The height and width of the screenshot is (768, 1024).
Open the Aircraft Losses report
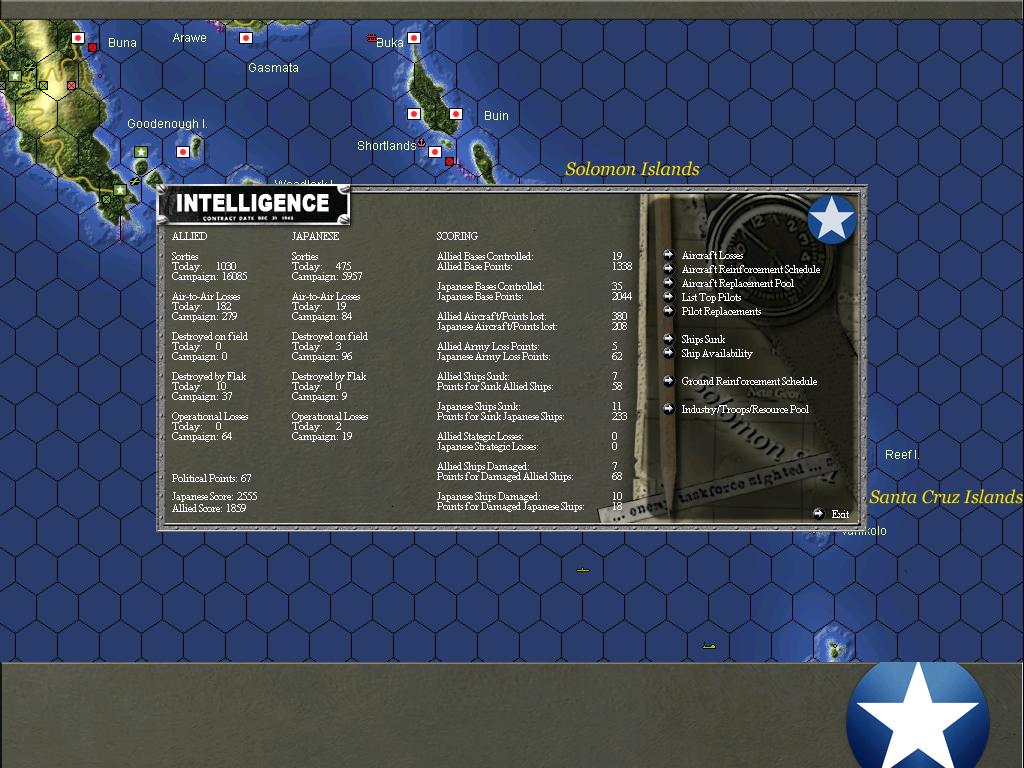[x=712, y=255]
